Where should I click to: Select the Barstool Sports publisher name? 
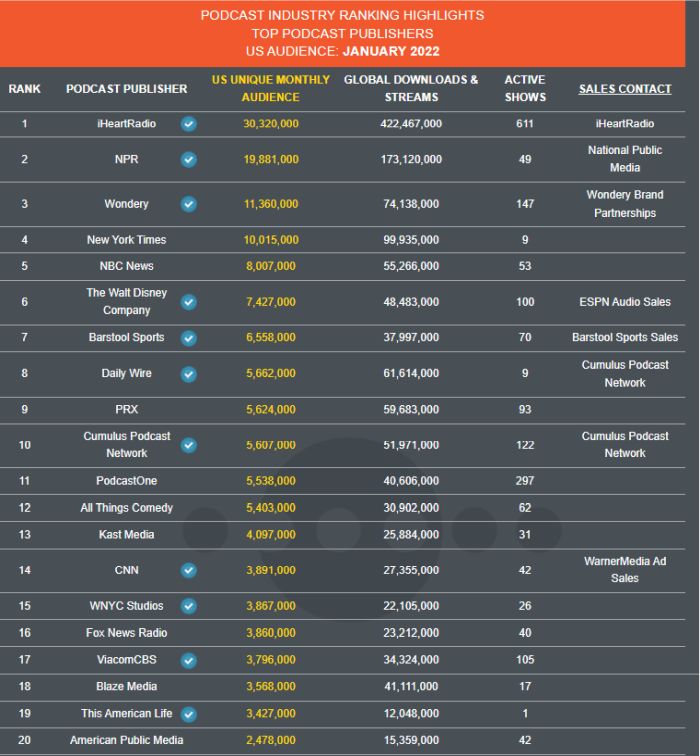126,338
